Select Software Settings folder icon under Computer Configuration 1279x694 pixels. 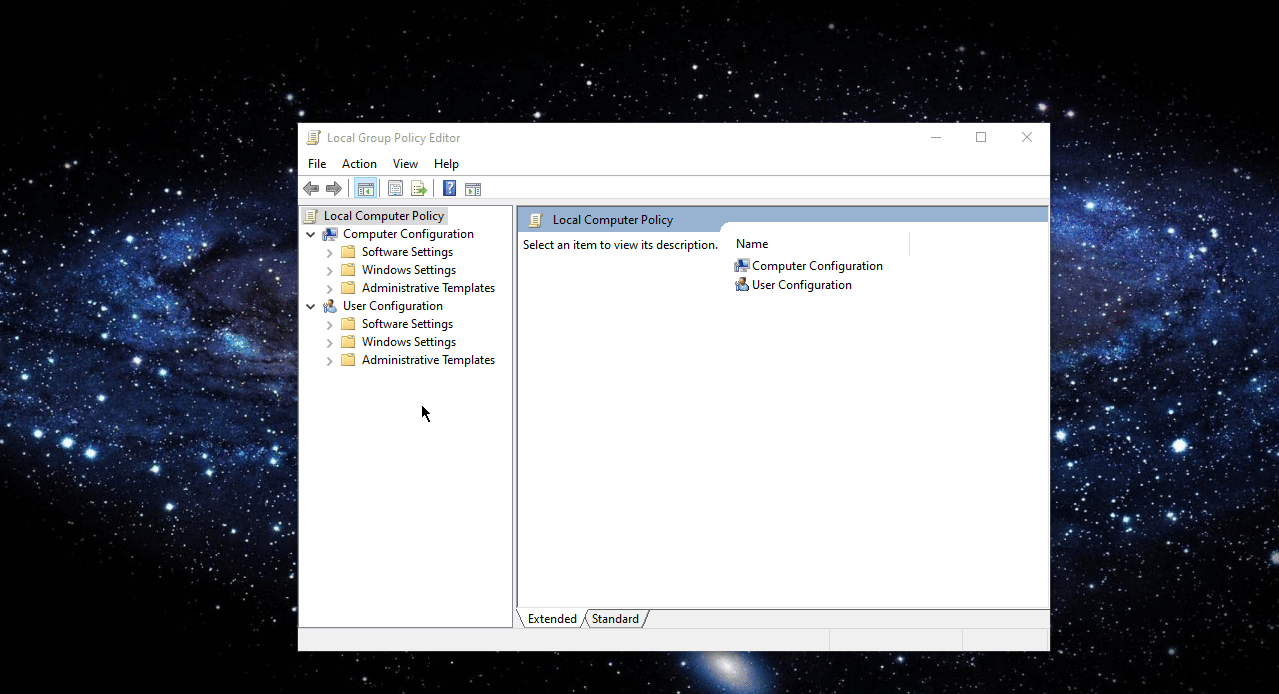click(x=348, y=252)
